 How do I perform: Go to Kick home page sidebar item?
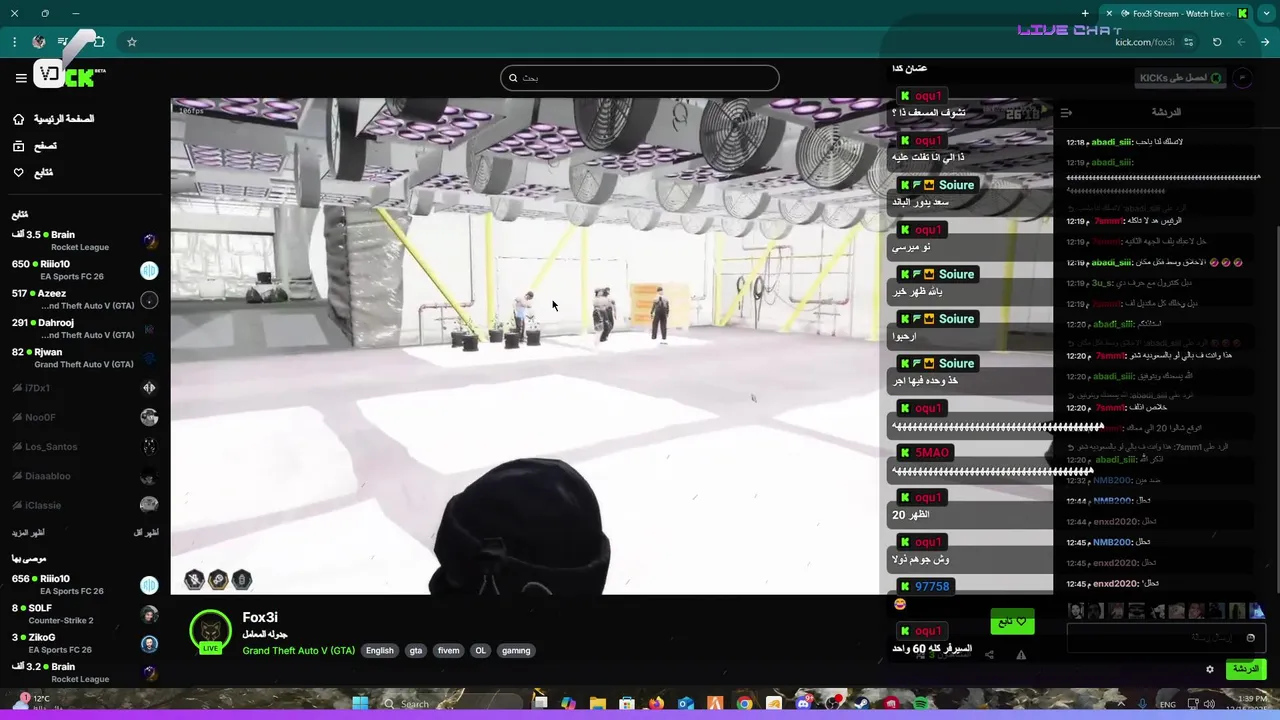(54, 119)
